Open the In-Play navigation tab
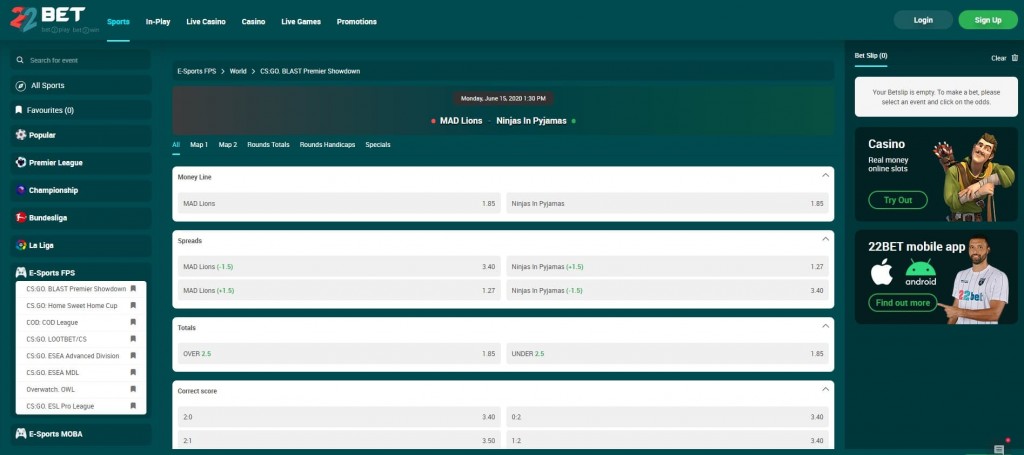This screenshot has height=455, width=1024. (158, 22)
